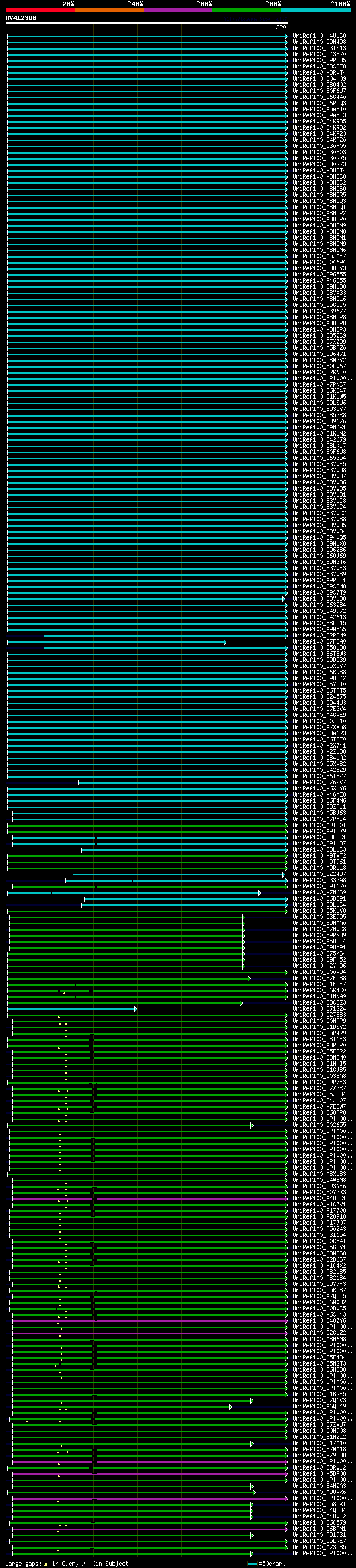356x1568 pixels.
Task: Select the UniRef100_A8XU83 label
Action: (x=319, y=1174)
